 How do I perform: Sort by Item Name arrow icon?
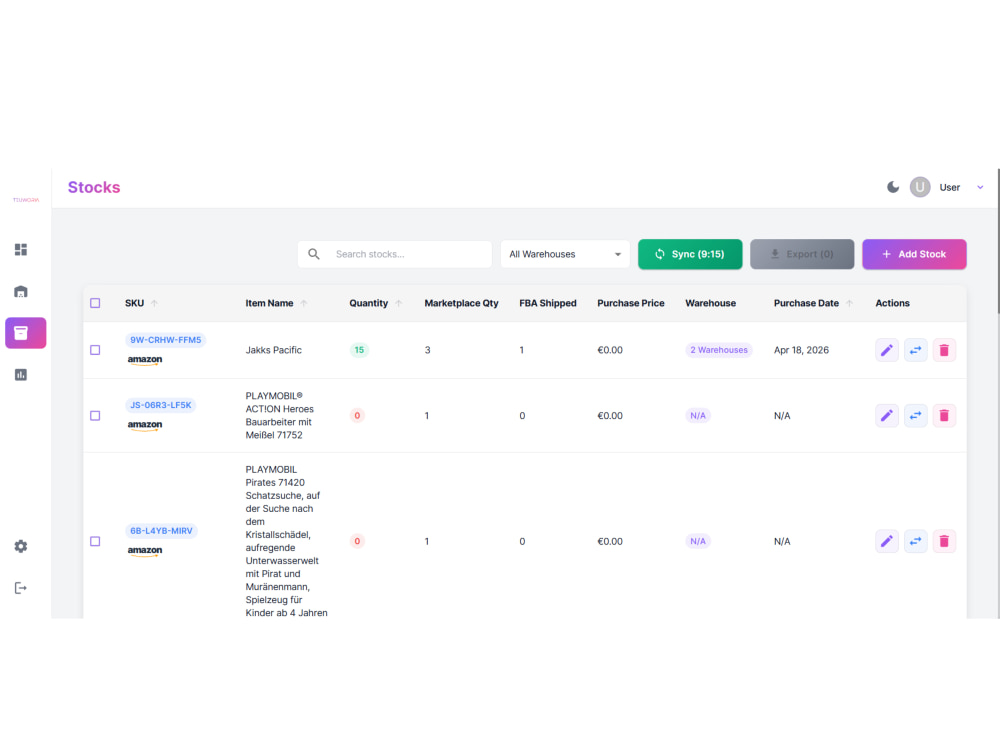(304, 303)
